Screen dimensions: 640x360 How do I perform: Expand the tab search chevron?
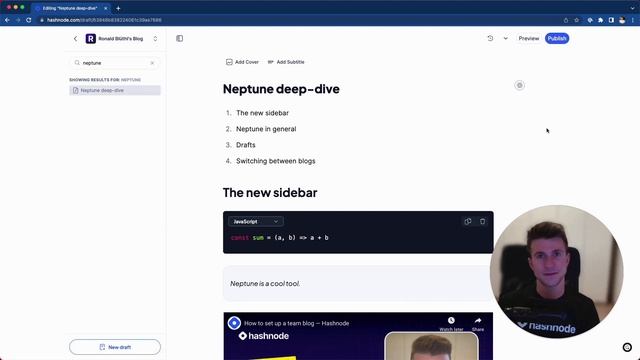(x=632, y=8)
